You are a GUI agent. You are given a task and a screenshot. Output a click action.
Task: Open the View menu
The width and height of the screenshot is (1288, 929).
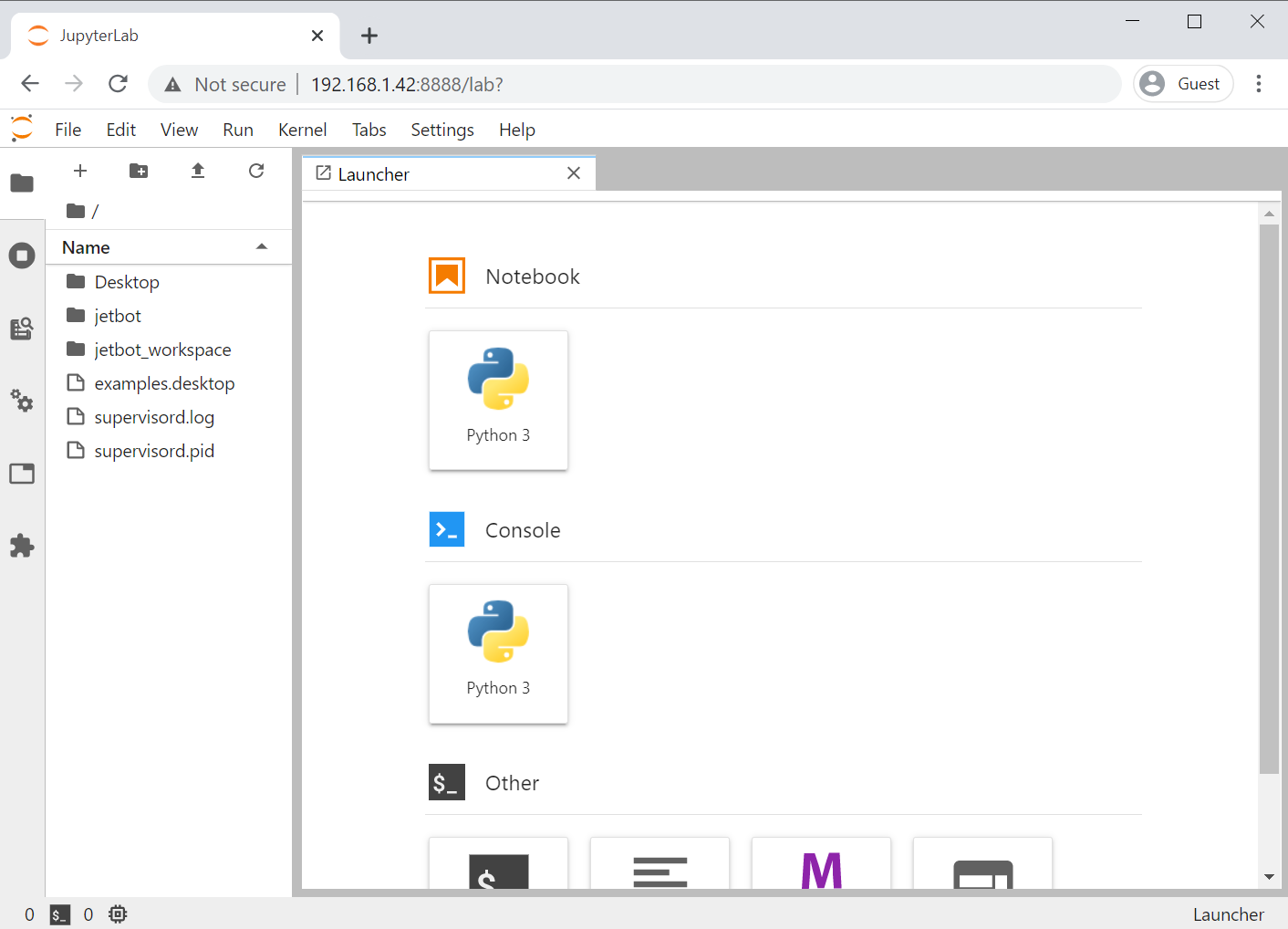pos(180,130)
